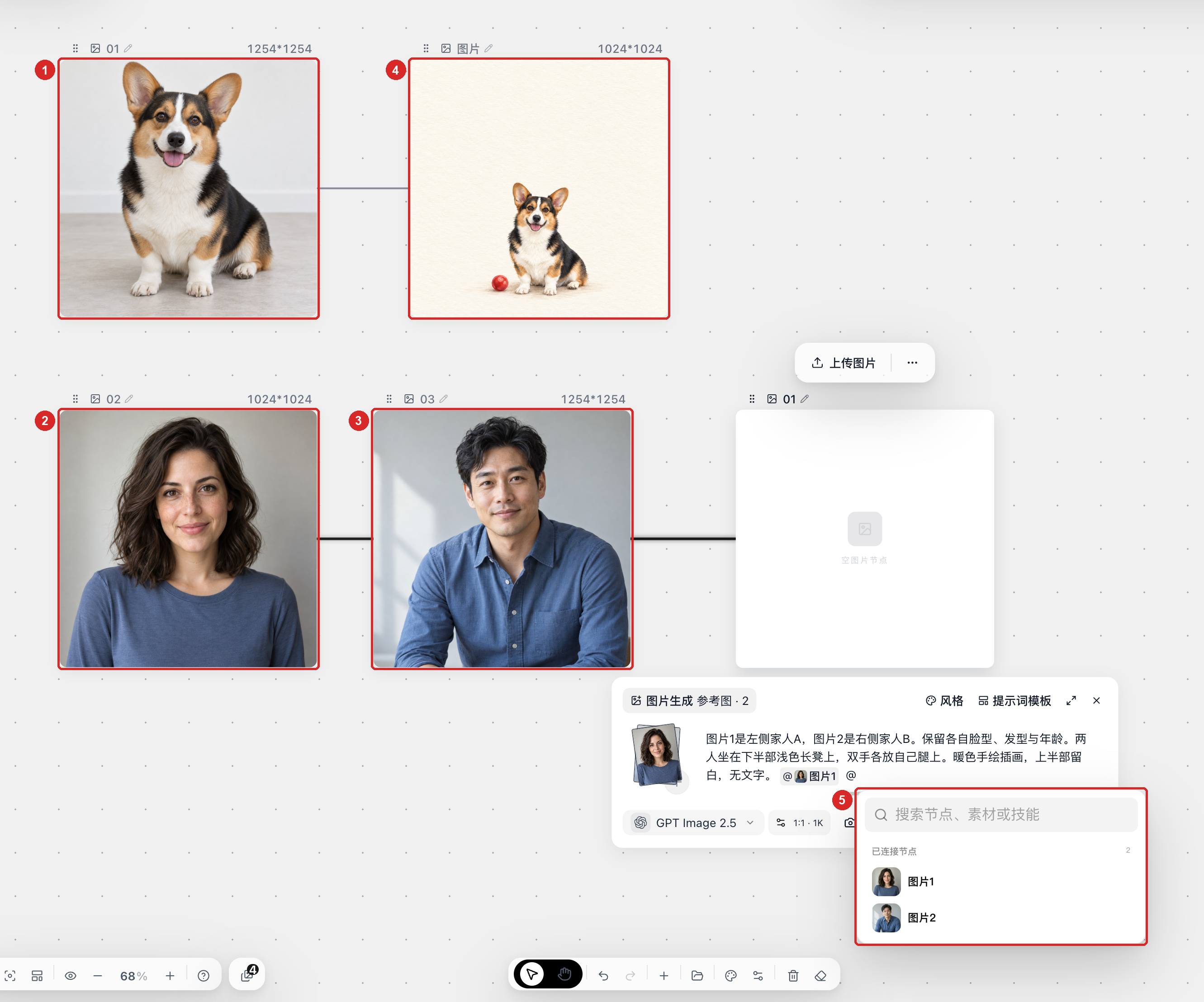
Task: Undo the last action
Action: coord(603,976)
